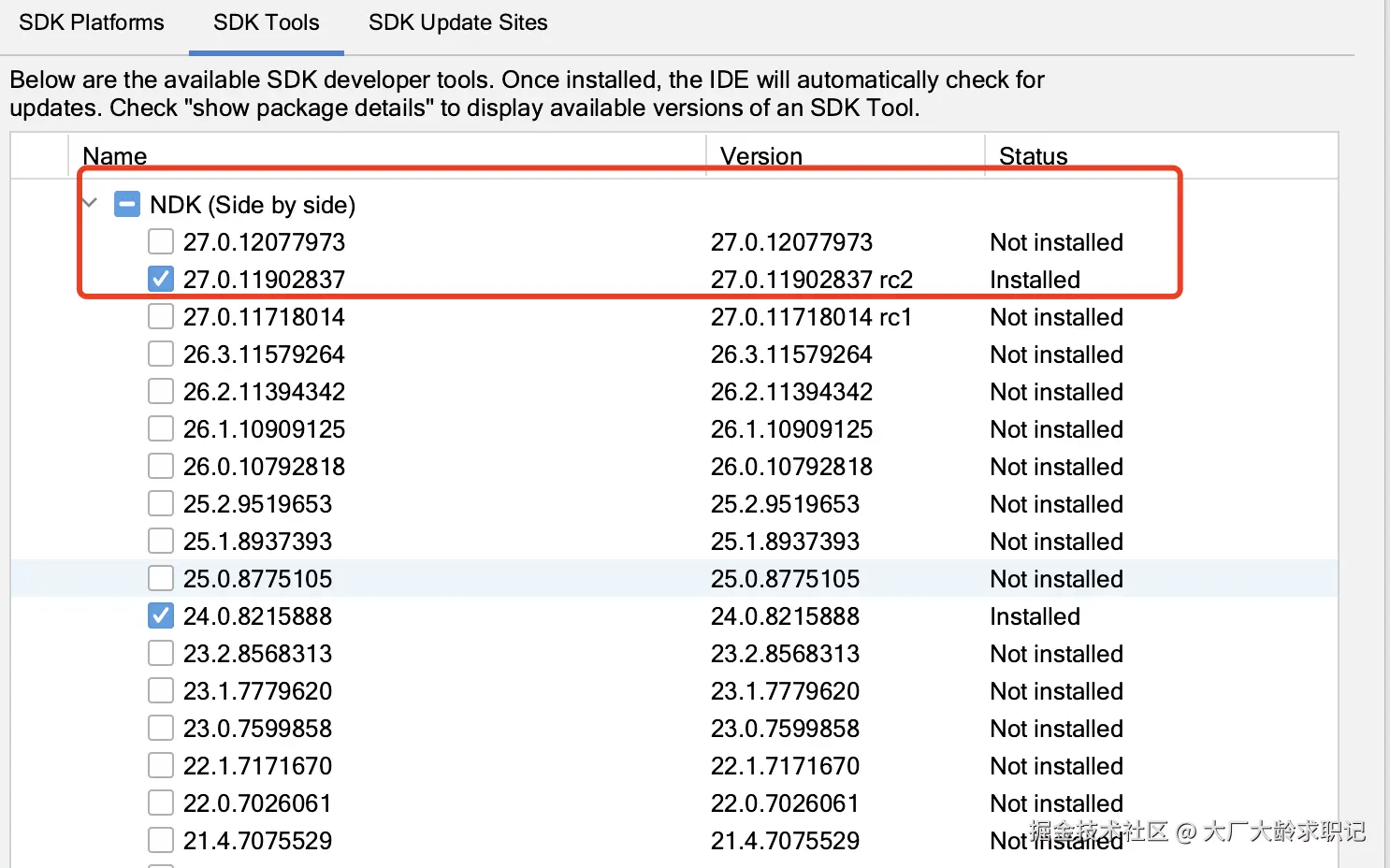Sort by the Name column header
1390x868 pixels.
(115, 155)
